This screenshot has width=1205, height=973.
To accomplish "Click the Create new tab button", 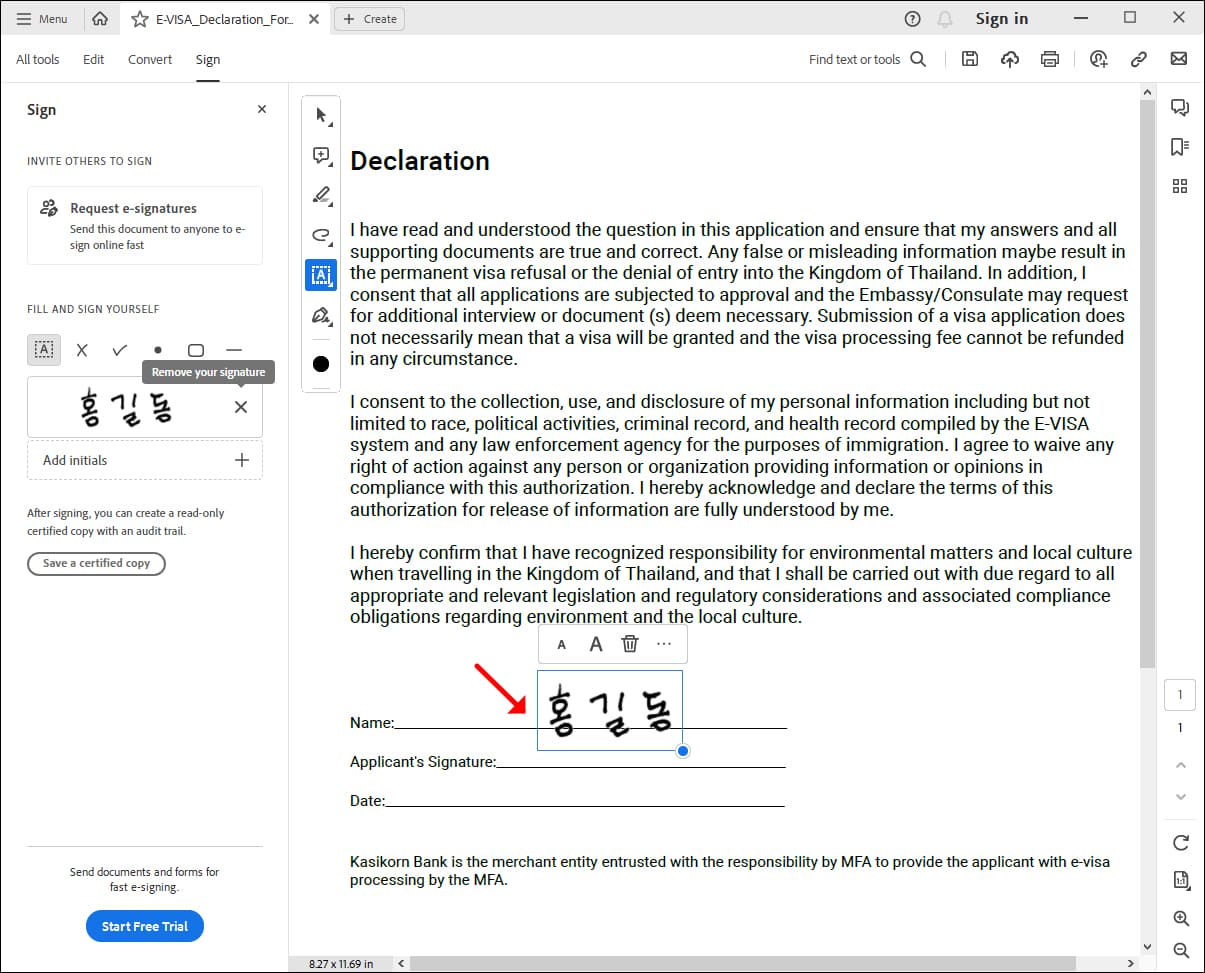I will point(369,19).
